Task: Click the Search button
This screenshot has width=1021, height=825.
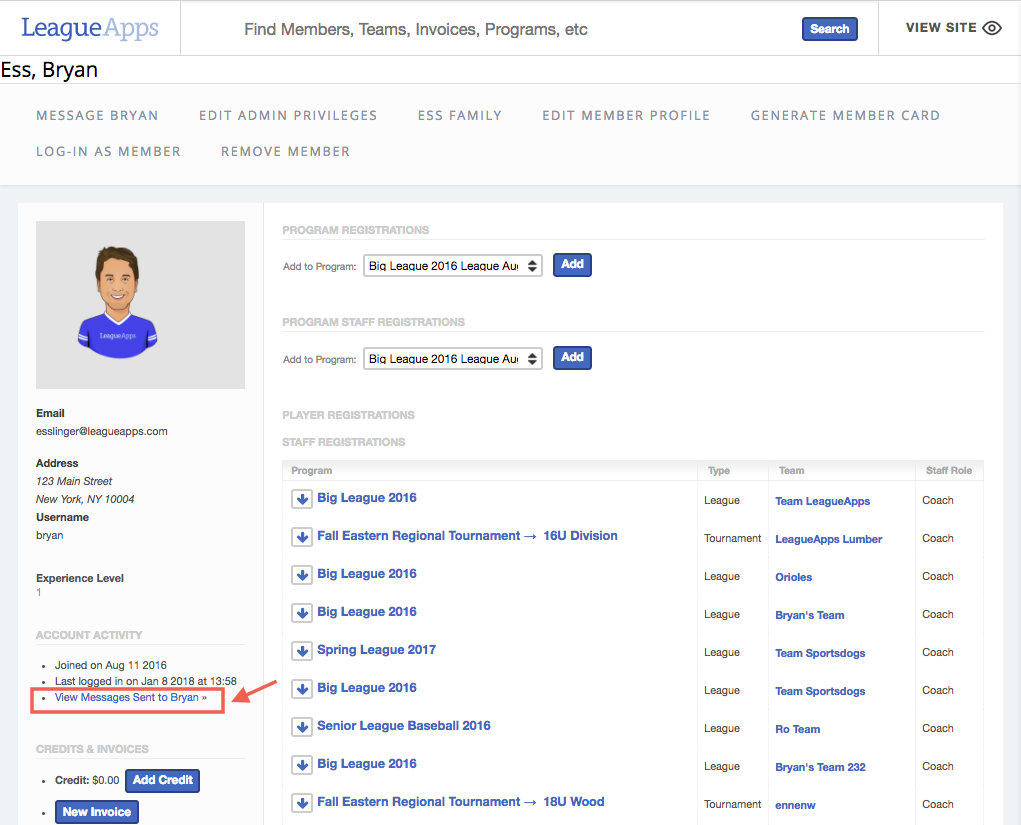Action: [x=830, y=29]
